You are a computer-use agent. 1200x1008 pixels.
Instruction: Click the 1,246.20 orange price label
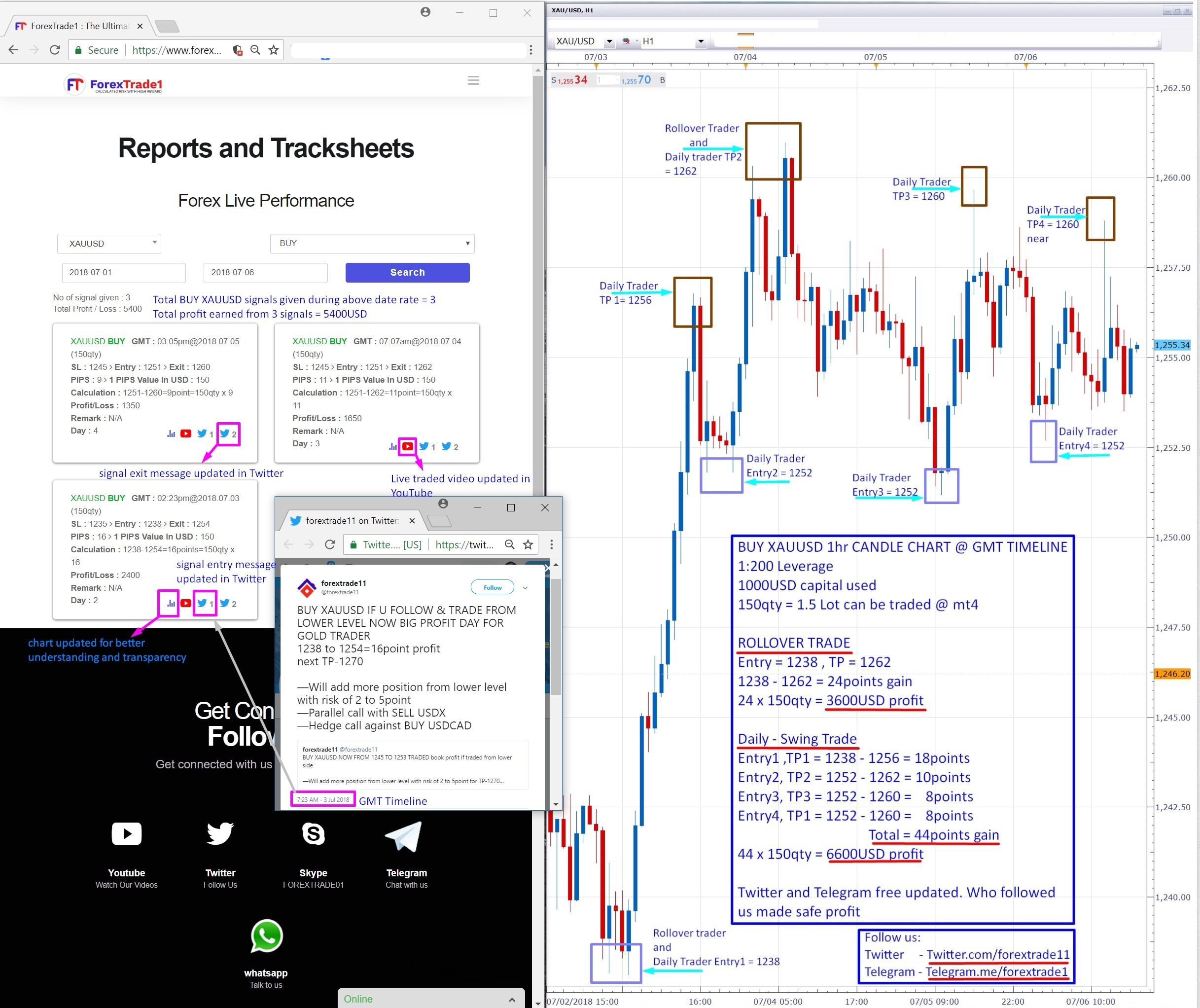[1172, 674]
